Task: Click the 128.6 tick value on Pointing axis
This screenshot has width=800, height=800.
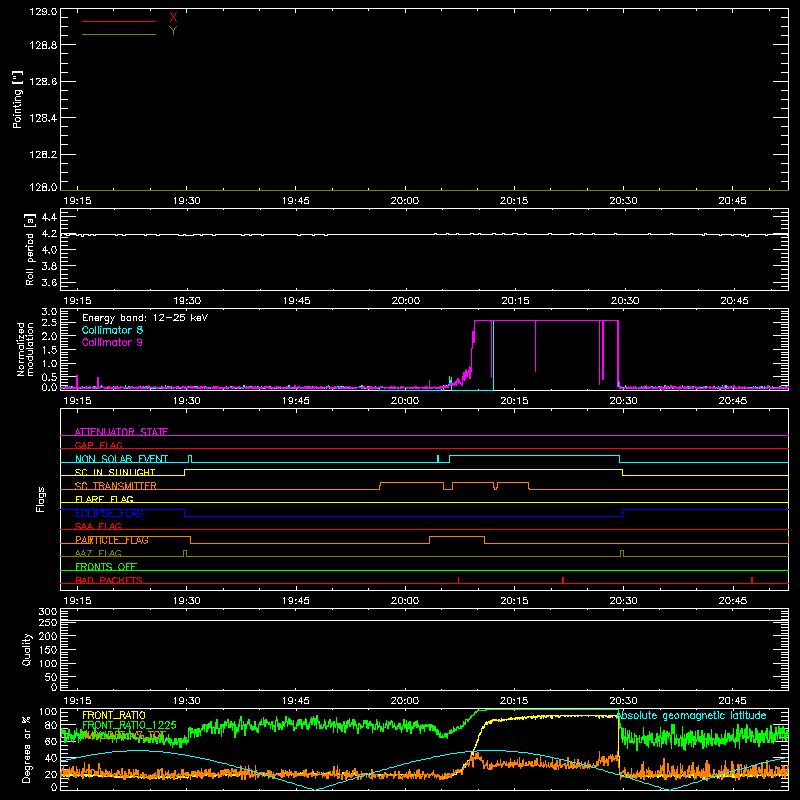Action: tap(43, 82)
